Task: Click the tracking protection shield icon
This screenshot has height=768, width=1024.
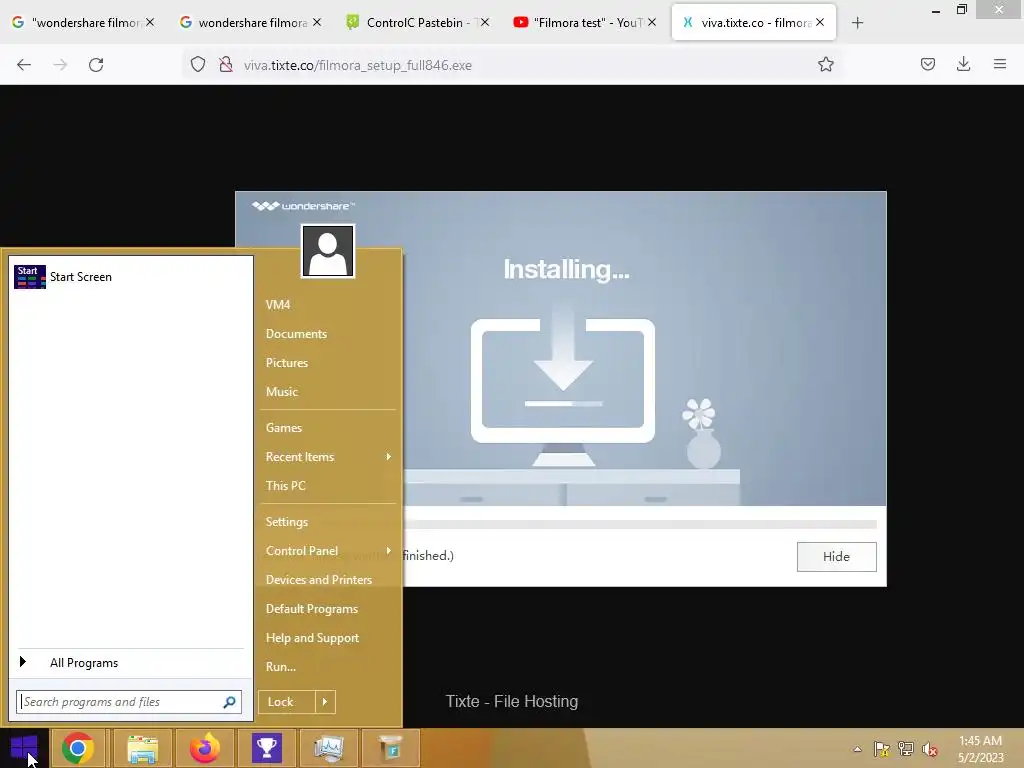Action: (x=198, y=65)
